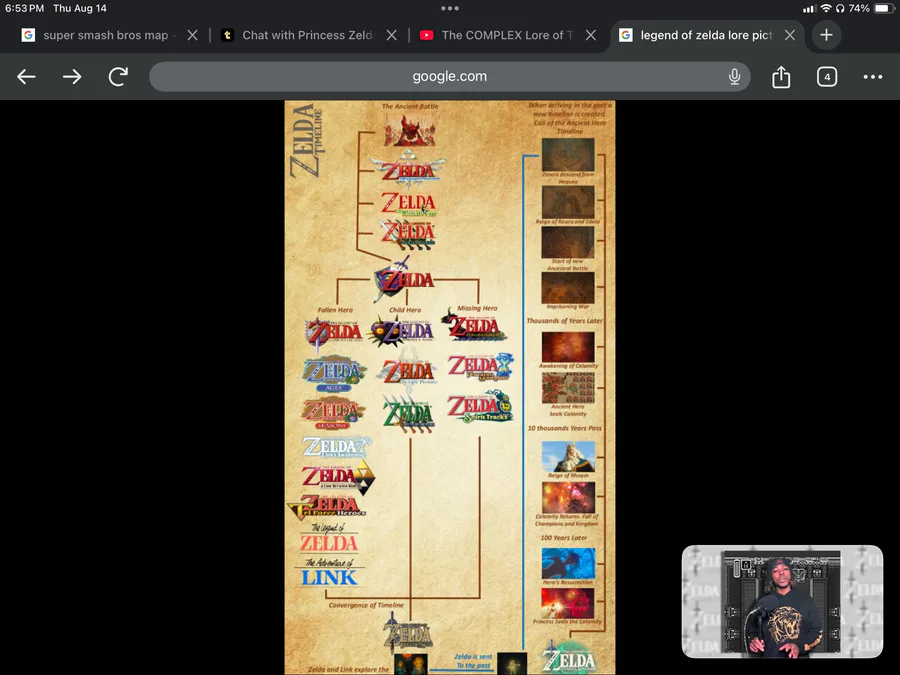The height and width of the screenshot is (675, 900).
Task: Open the browser more options menu
Action: coord(872,76)
